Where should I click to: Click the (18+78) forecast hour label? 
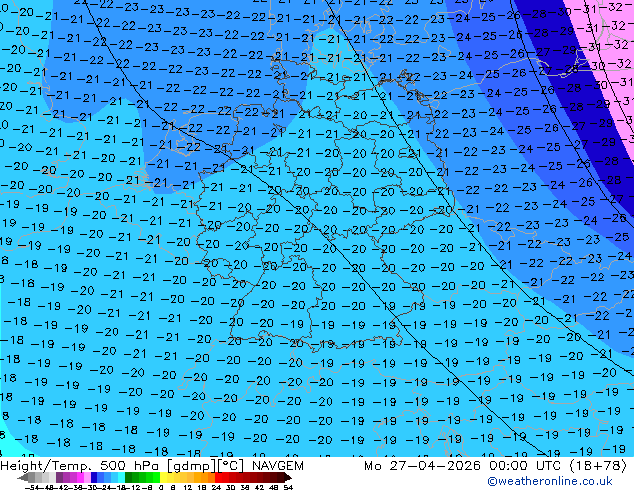click(x=598, y=466)
